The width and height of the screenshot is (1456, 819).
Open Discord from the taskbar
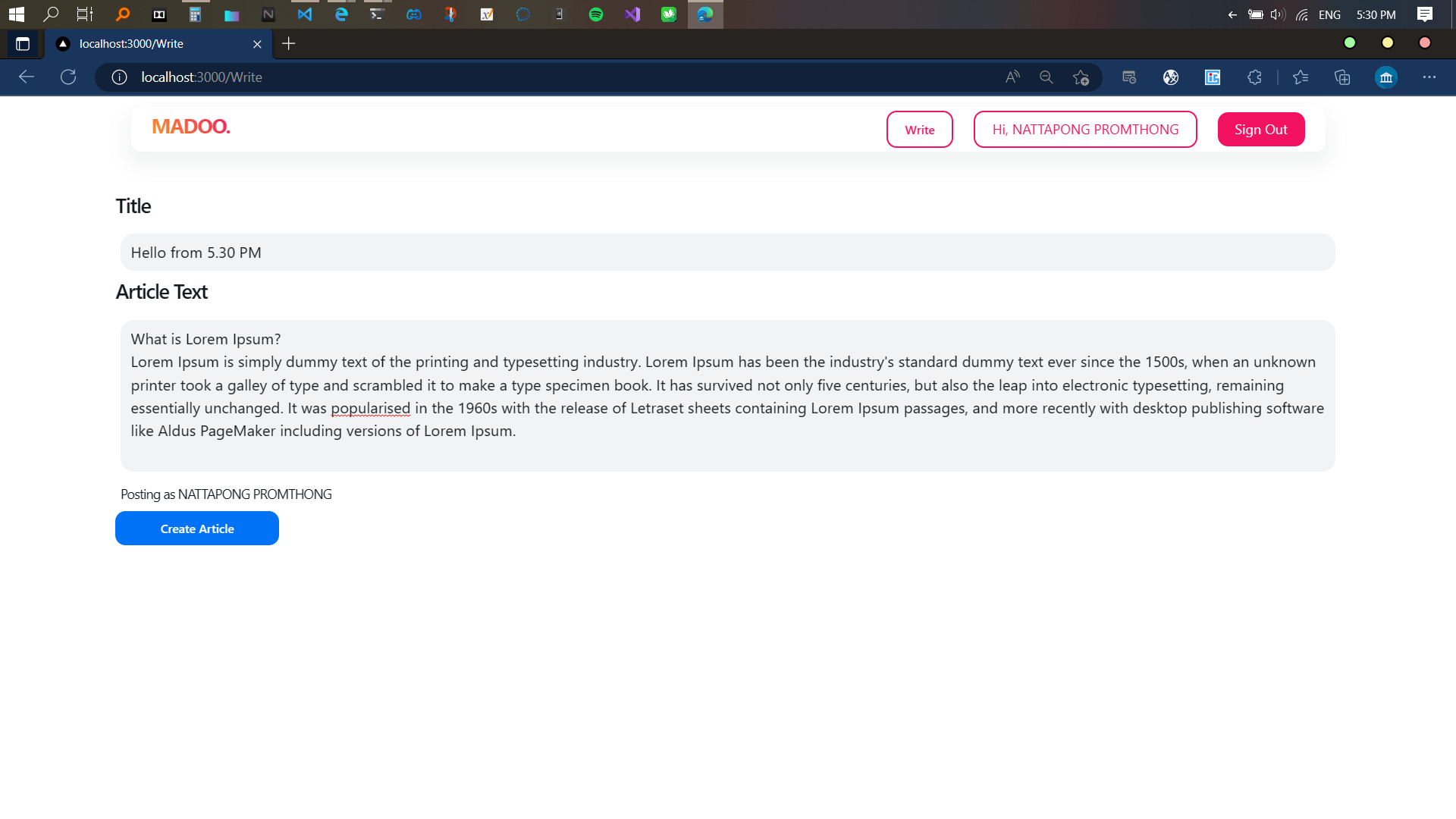[413, 14]
